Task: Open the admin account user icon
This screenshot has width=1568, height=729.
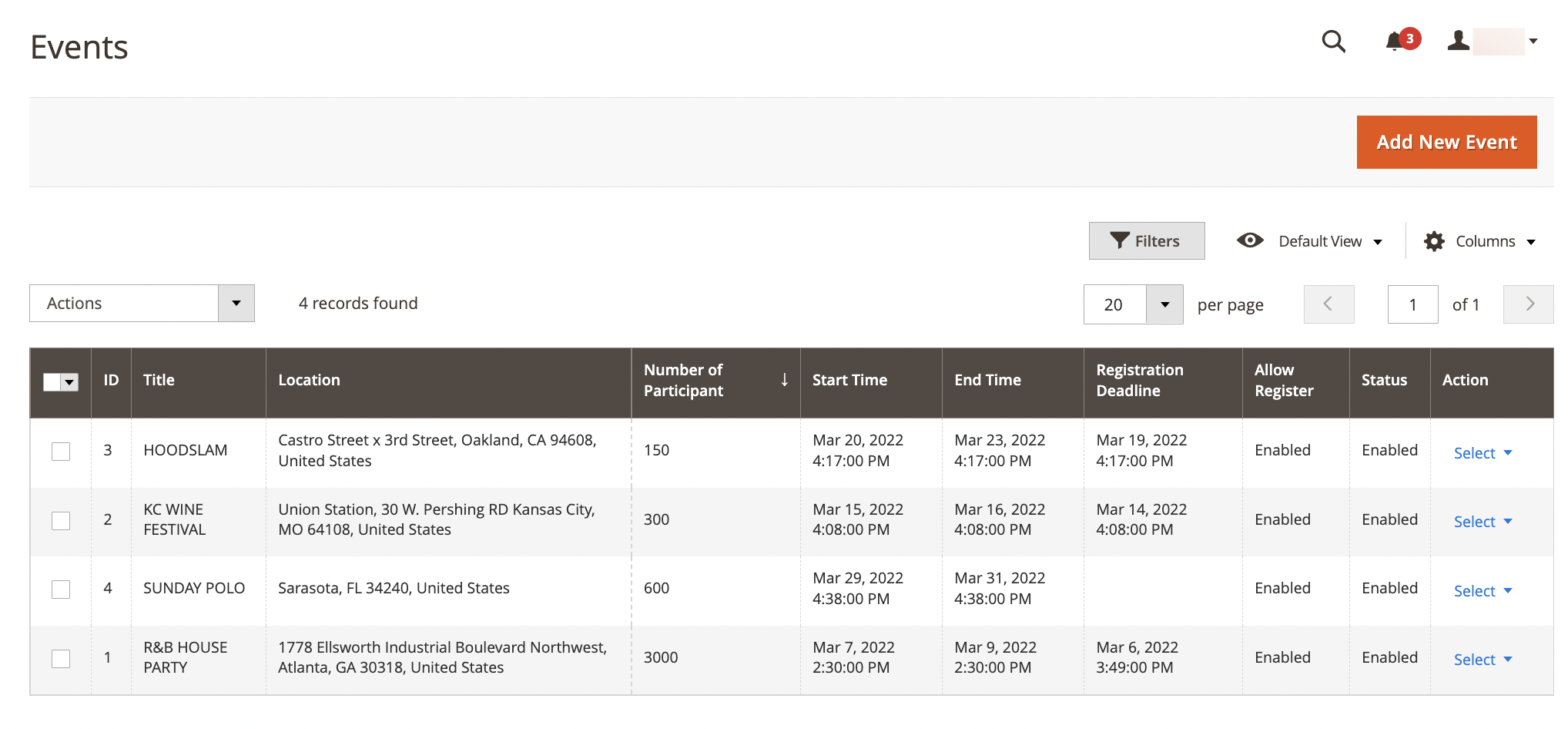Action: pyautogui.click(x=1458, y=42)
